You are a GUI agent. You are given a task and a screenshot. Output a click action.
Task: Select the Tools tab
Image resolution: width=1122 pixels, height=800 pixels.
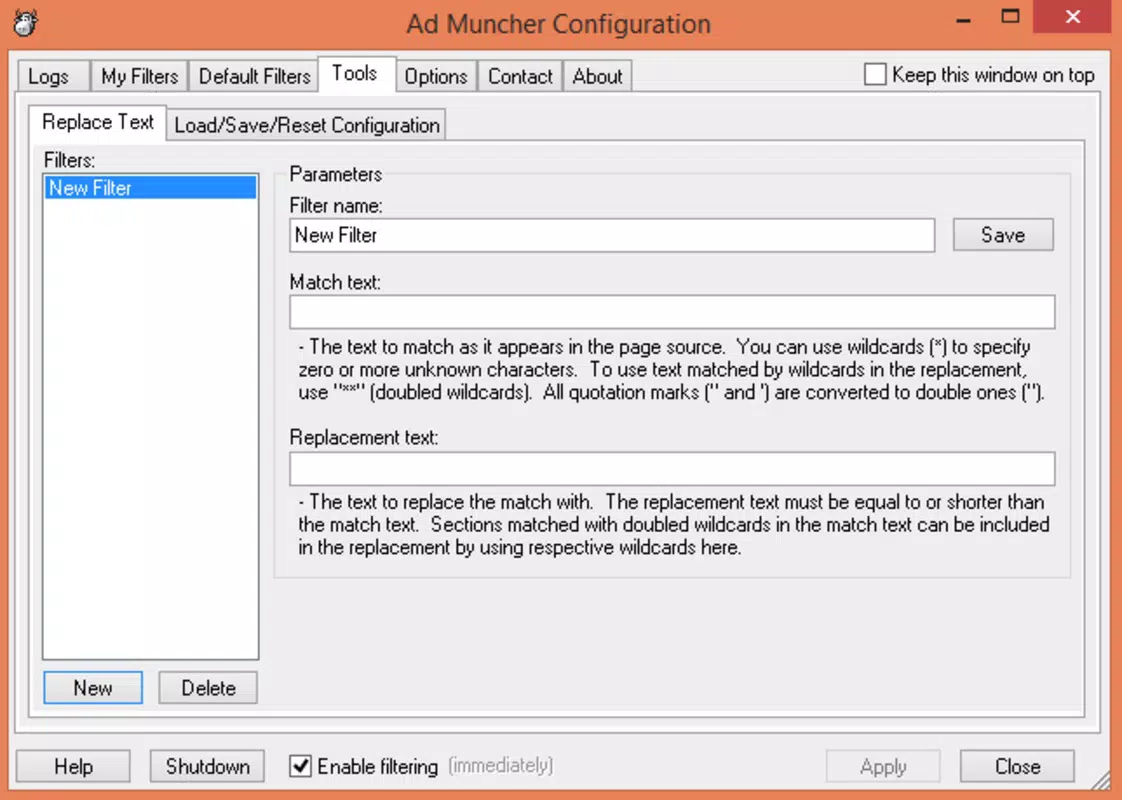click(356, 74)
